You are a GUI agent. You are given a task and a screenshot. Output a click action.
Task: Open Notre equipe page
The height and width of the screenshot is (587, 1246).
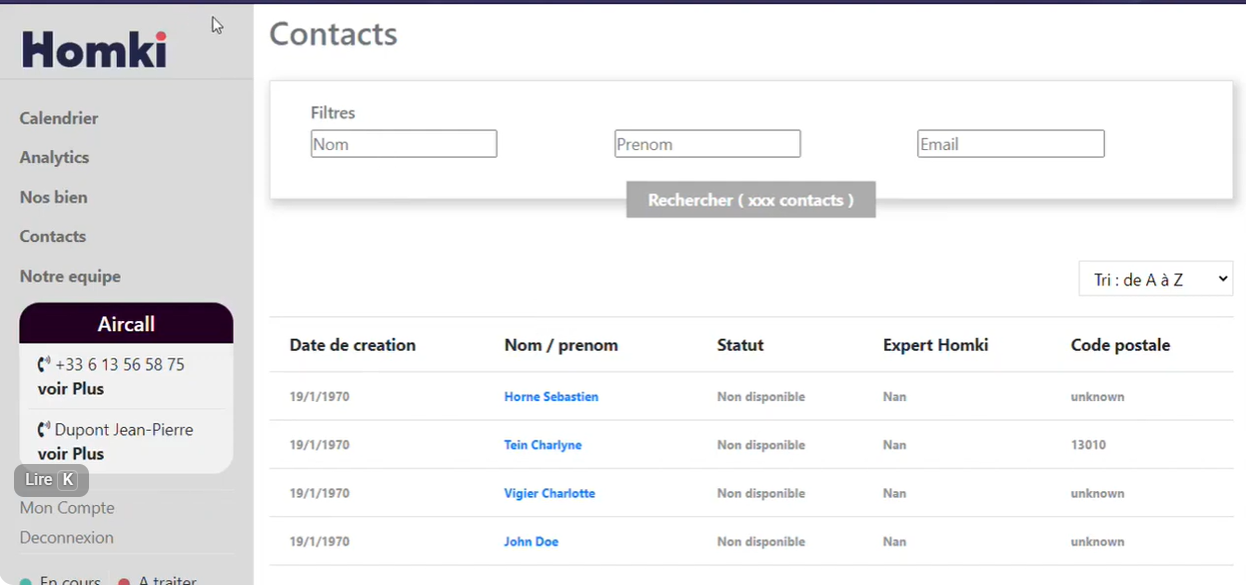(70, 276)
